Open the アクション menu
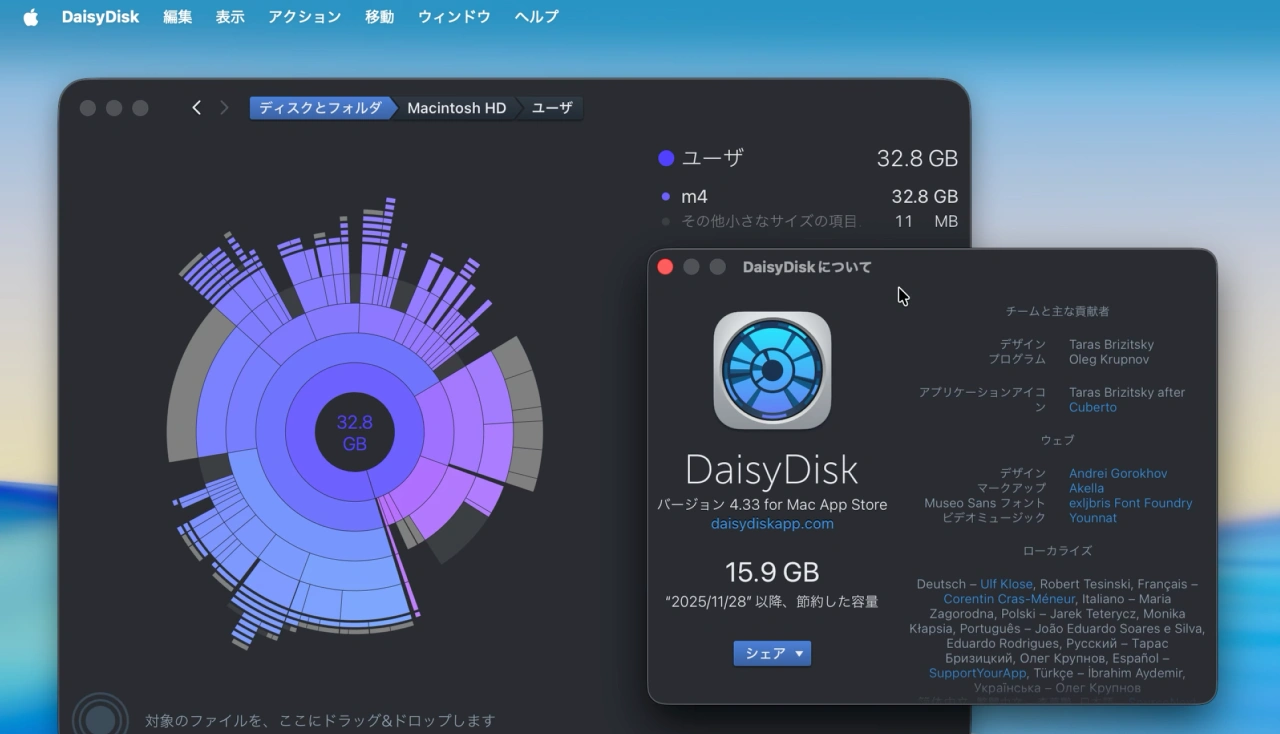Image resolution: width=1280 pixels, height=734 pixels. (304, 16)
